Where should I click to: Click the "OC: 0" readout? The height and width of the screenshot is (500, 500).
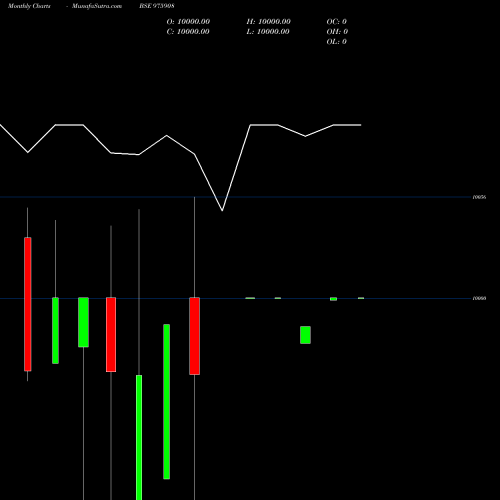336,22
